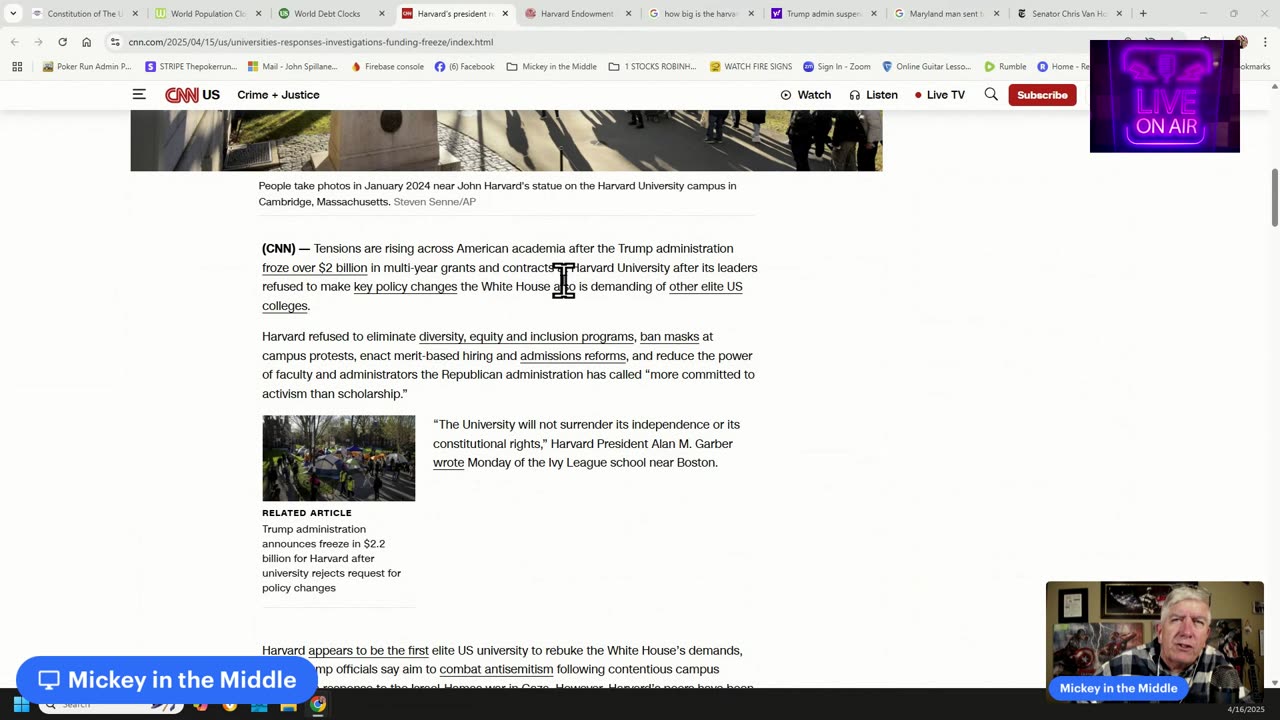The image size is (1280, 720).
Task: Close the World Debt Clocks tab
Action: (382, 14)
